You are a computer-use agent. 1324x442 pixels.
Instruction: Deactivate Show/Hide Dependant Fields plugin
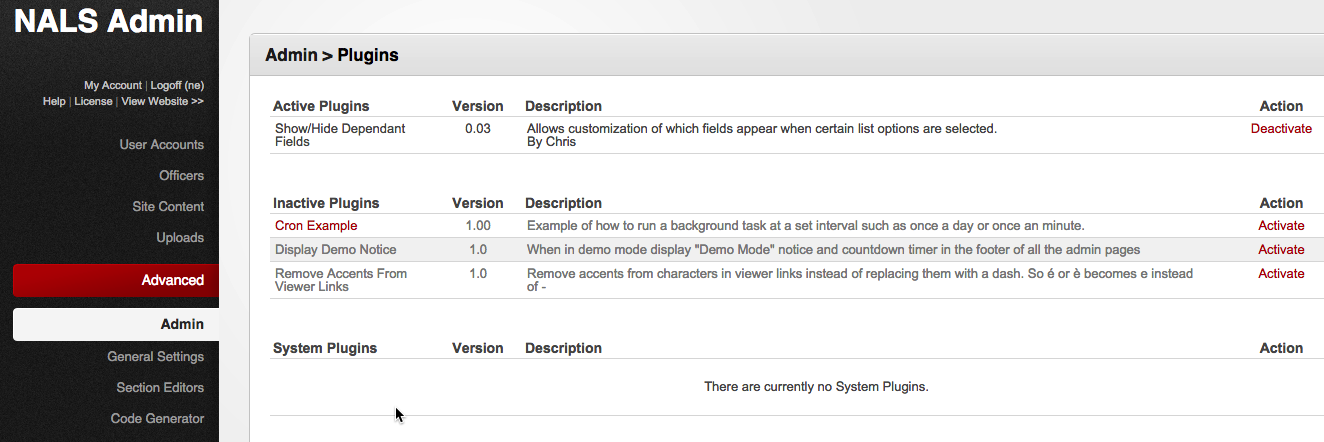point(1280,129)
